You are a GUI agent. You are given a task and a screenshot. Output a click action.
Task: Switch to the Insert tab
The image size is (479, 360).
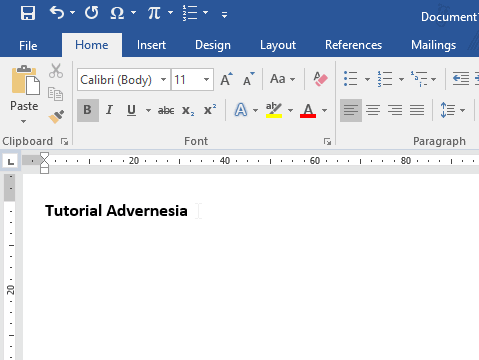click(x=151, y=45)
